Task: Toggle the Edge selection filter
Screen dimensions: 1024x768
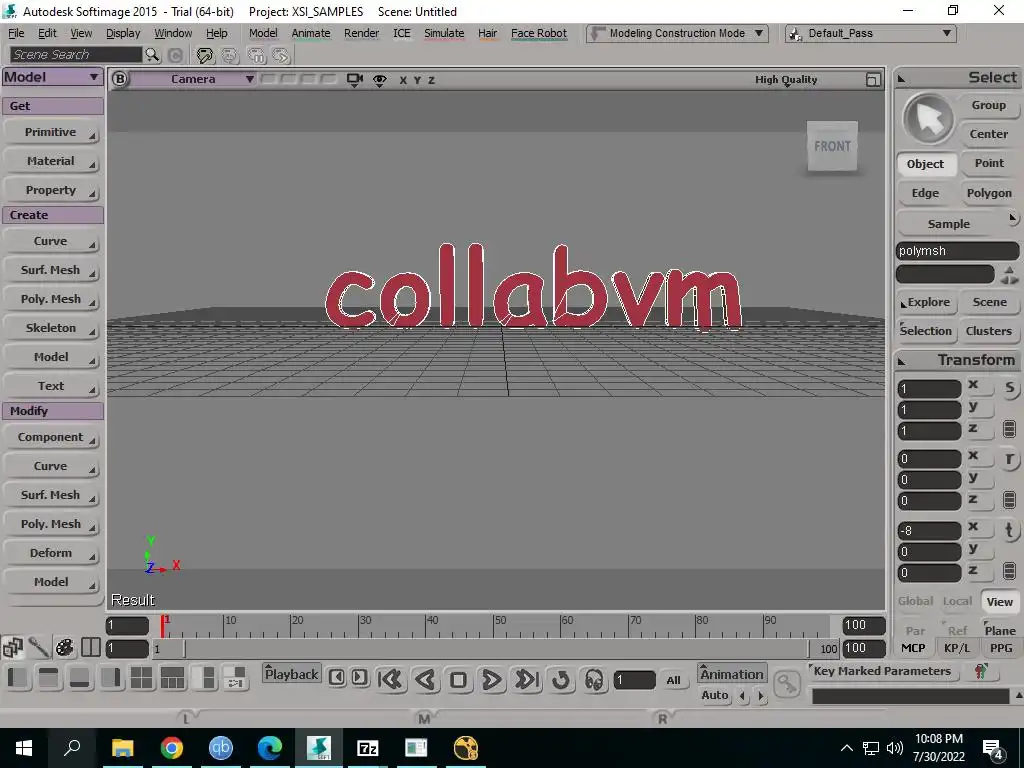Action: coord(925,193)
